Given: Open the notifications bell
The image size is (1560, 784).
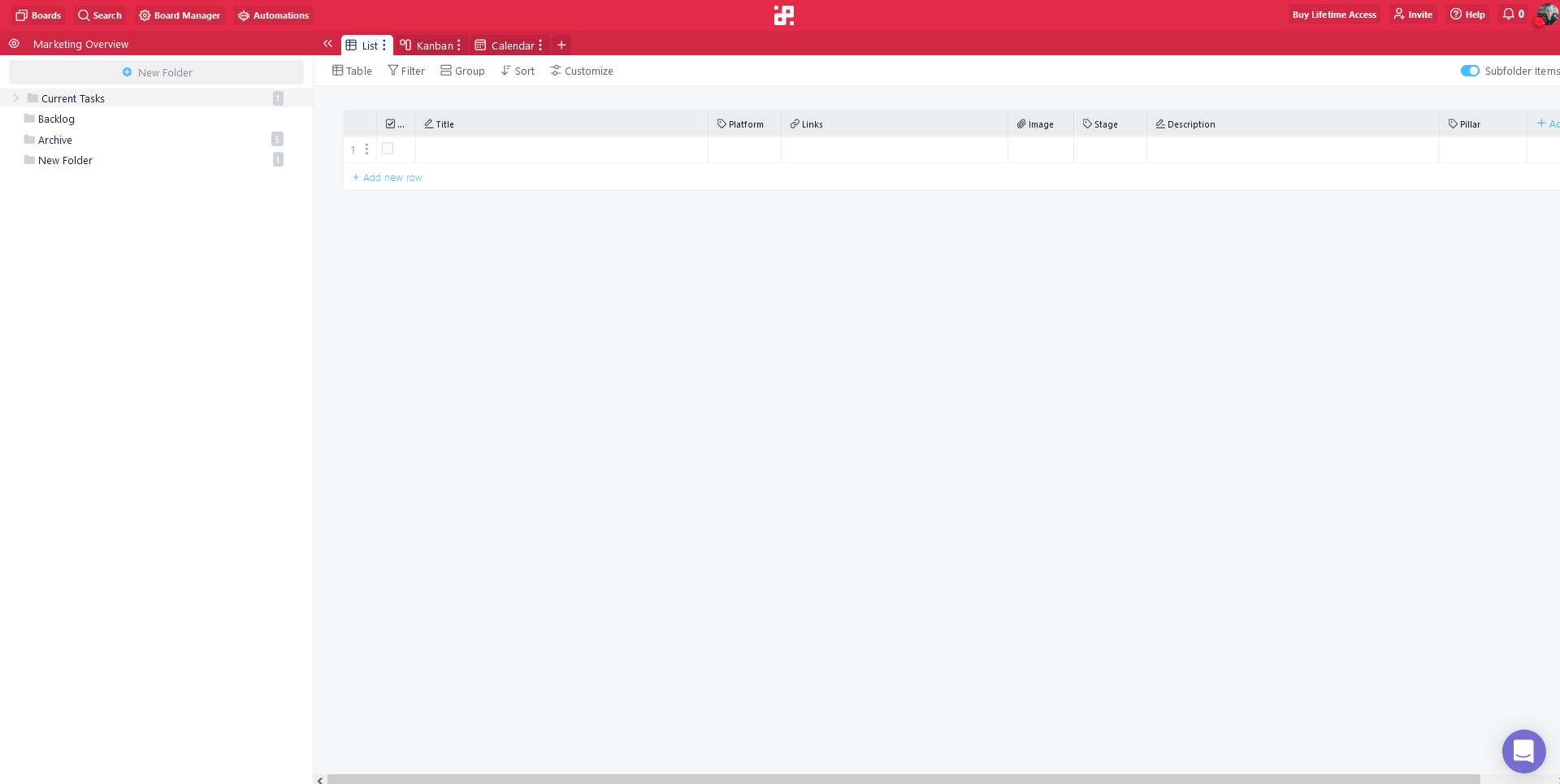Looking at the screenshot, I should tap(1509, 15).
